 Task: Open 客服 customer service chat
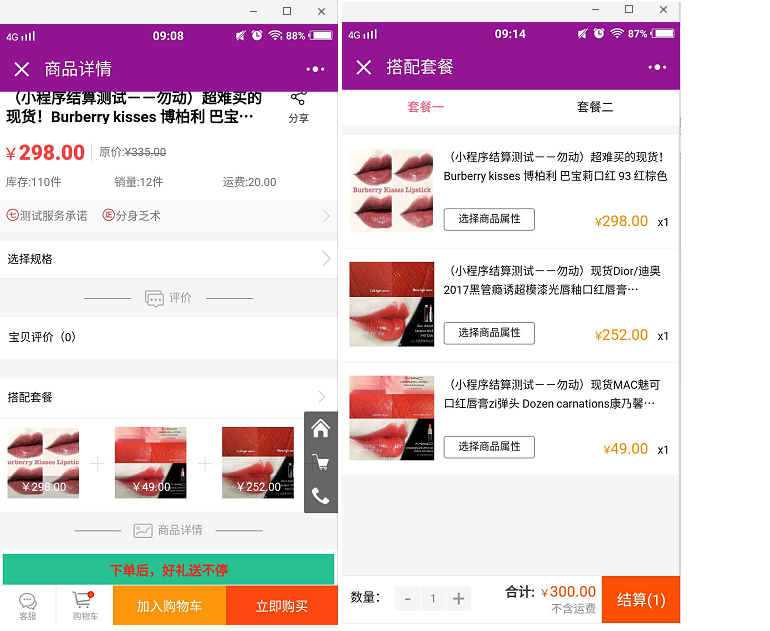28,605
